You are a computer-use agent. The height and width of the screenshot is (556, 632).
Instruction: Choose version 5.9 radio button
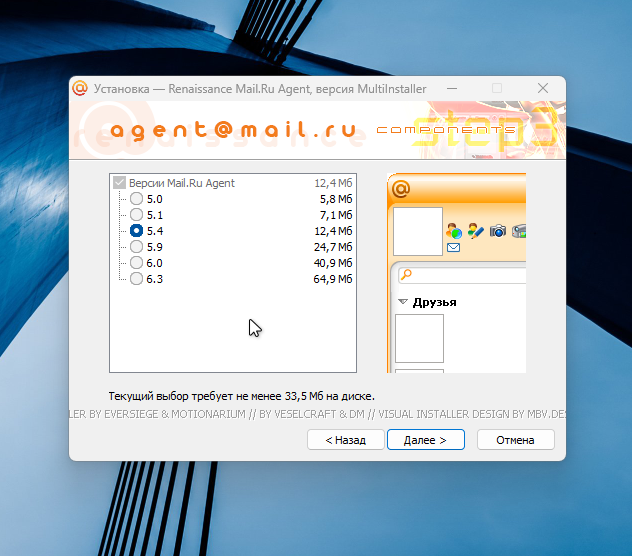[x=136, y=246]
